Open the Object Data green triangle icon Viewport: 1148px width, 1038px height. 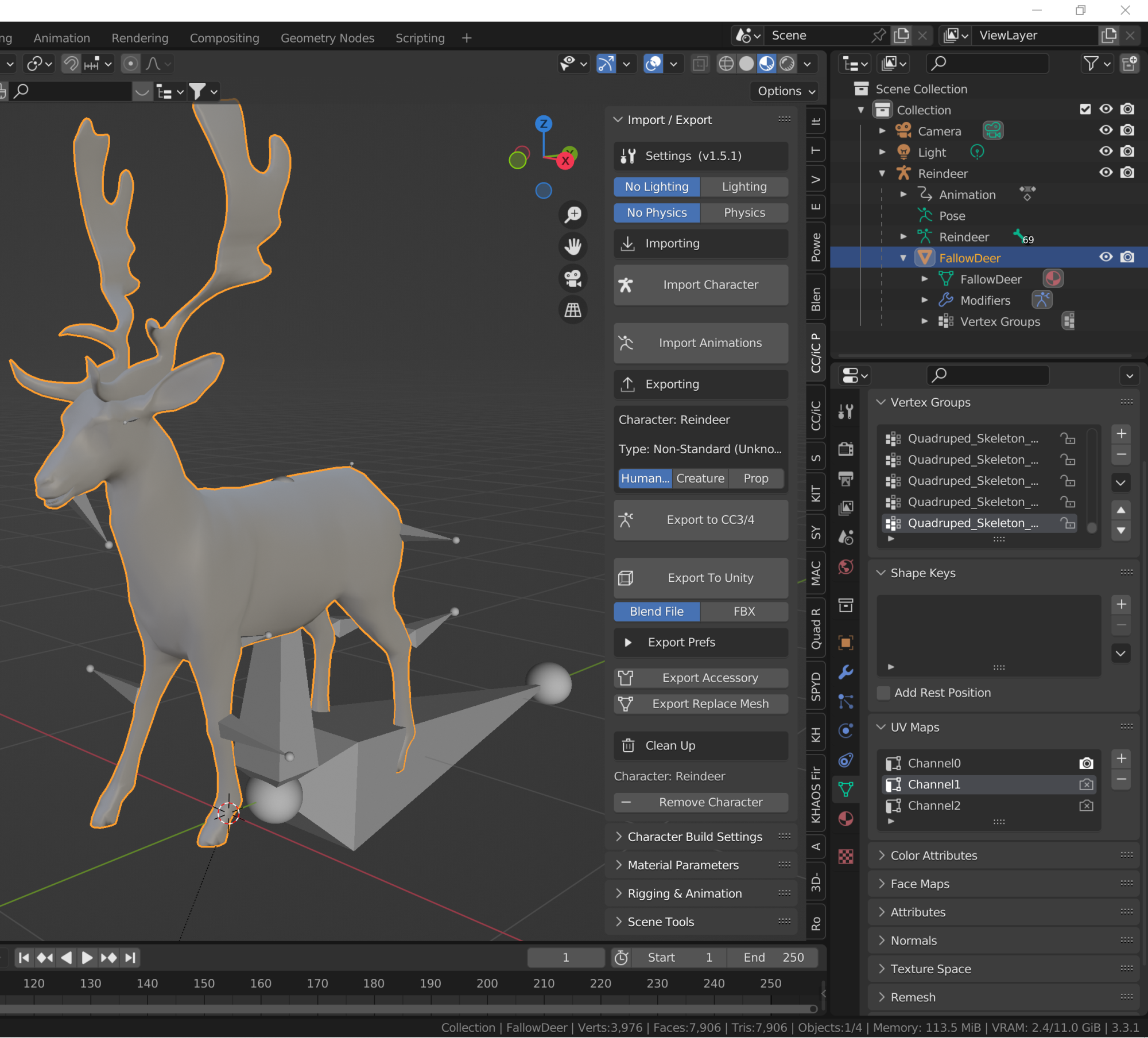(846, 790)
